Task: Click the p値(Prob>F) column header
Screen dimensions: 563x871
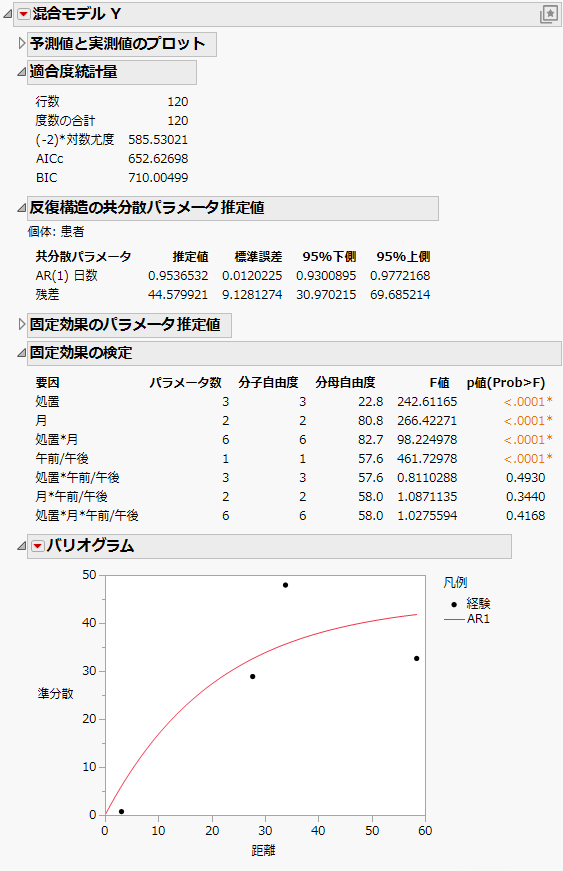Action: (x=506, y=383)
